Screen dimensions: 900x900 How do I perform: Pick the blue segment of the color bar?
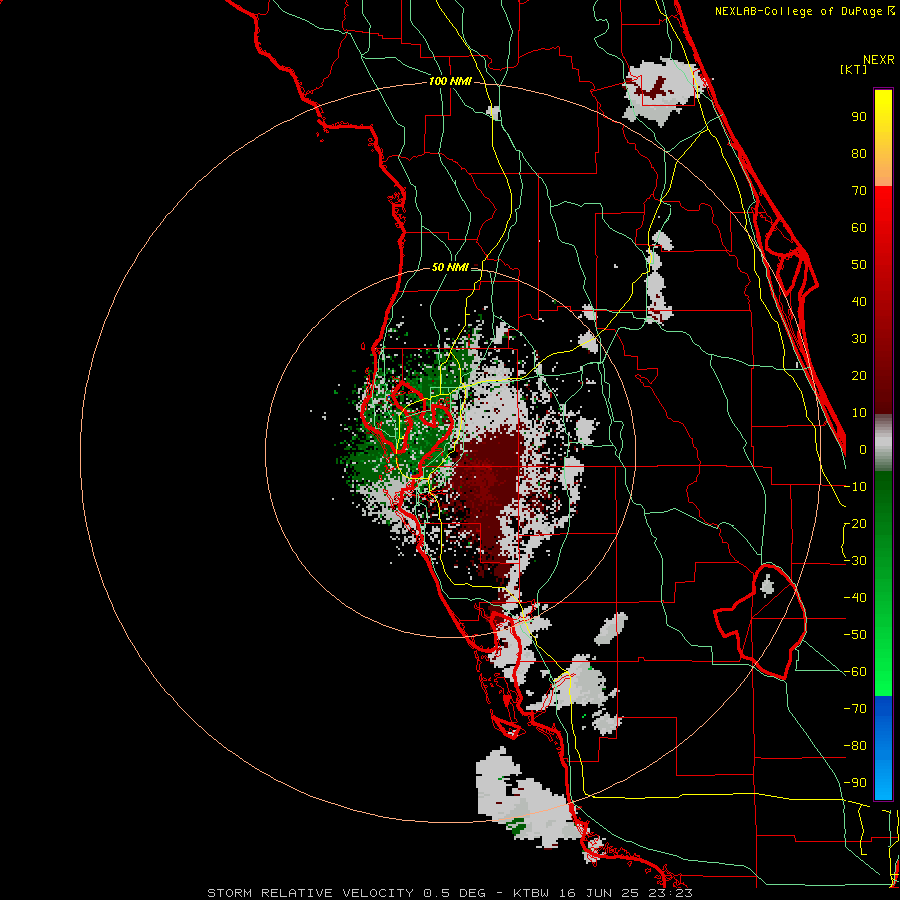pos(883,748)
